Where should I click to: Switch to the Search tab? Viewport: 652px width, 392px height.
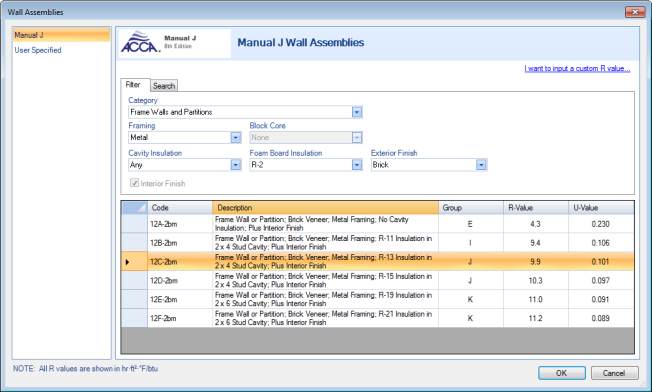coord(164,86)
